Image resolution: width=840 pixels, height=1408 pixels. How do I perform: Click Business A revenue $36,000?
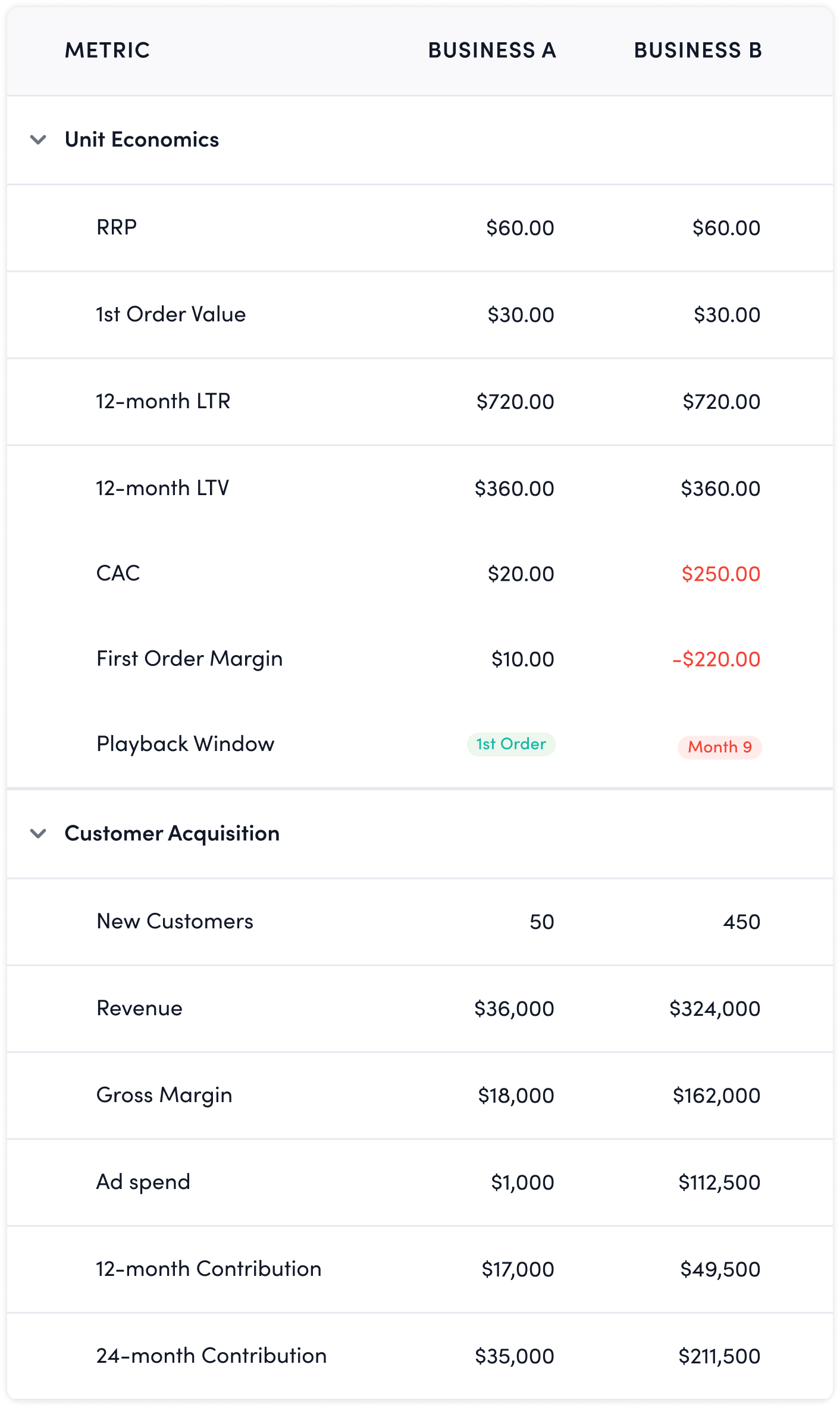[x=514, y=1009]
